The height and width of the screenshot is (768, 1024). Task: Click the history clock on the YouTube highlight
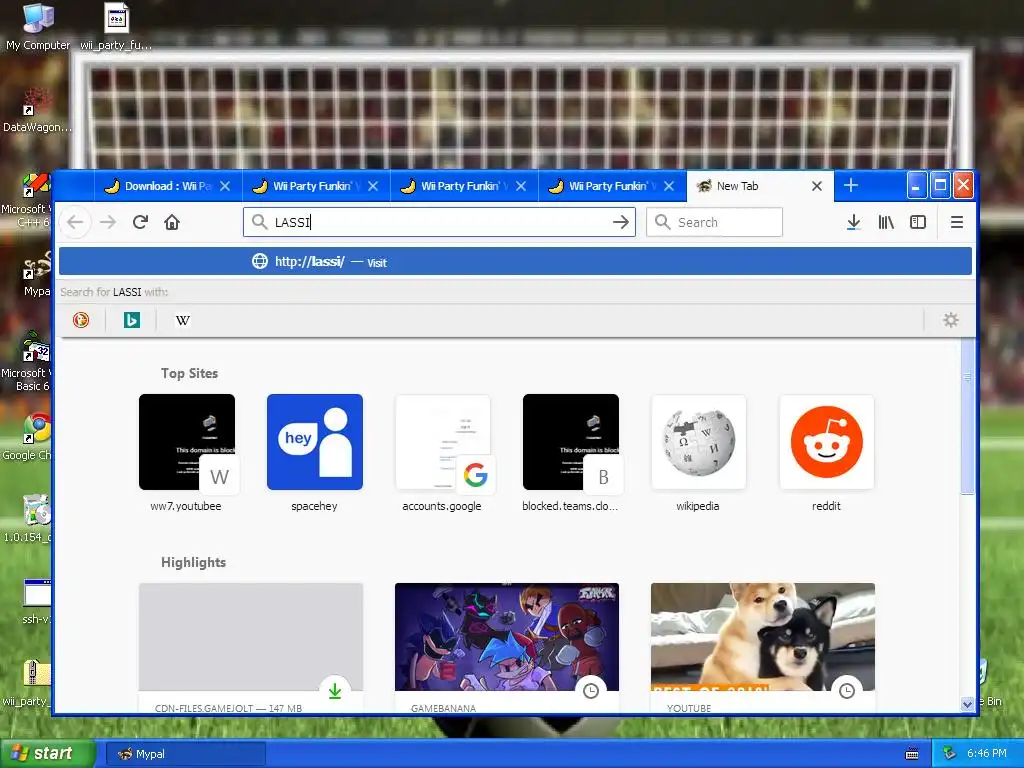847,690
